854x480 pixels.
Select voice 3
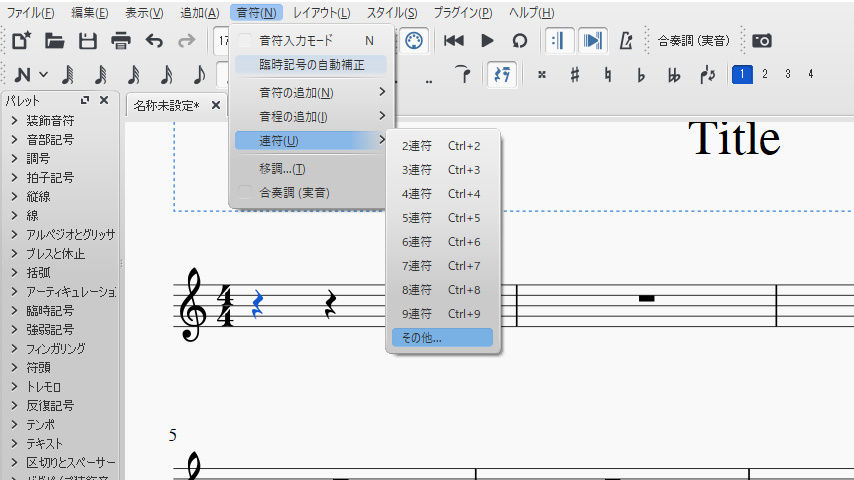[x=788, y=74]
